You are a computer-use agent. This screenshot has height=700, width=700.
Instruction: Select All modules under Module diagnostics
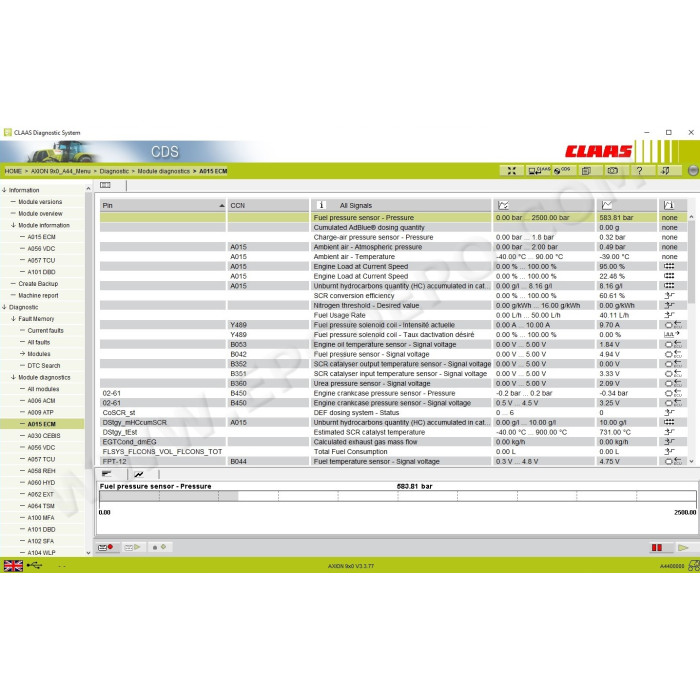(x=43, y=389)
